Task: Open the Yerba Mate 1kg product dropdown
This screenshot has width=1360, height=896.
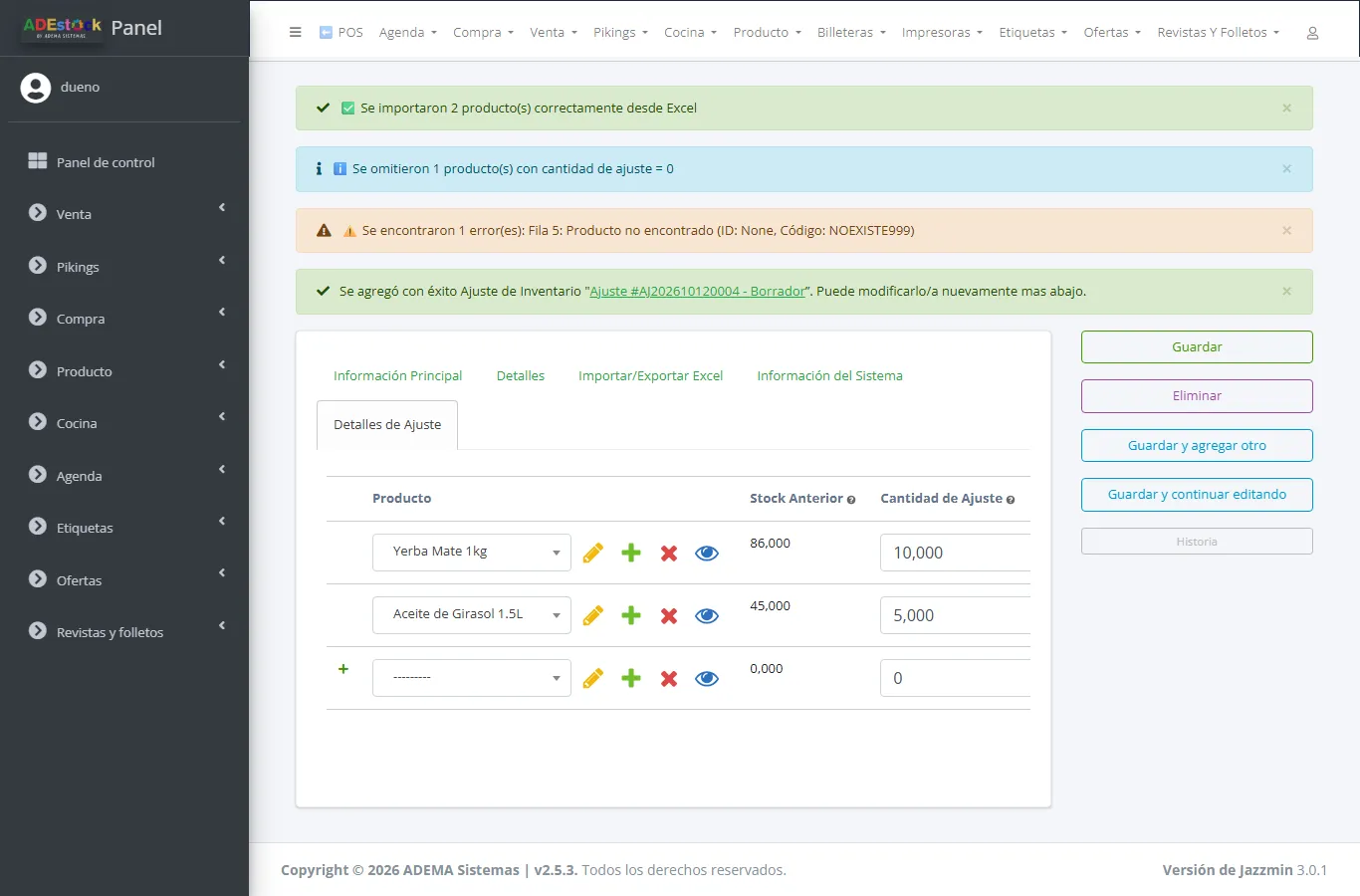Action: (472, 553)
